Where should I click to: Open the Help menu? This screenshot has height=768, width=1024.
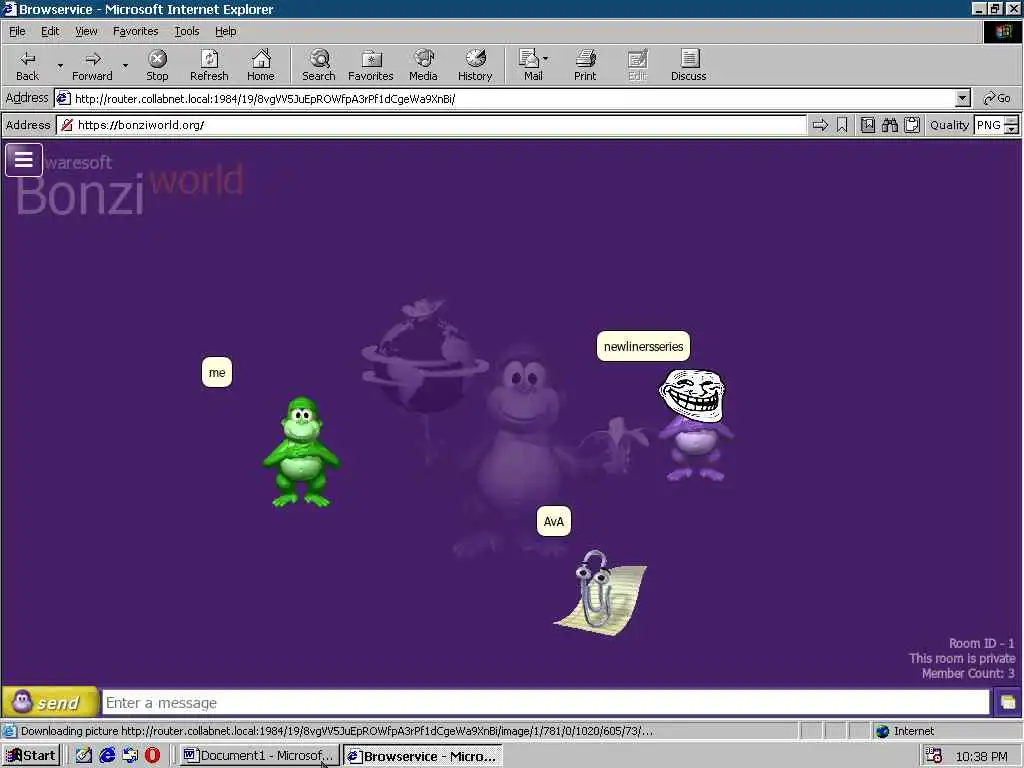coord(225,31)
